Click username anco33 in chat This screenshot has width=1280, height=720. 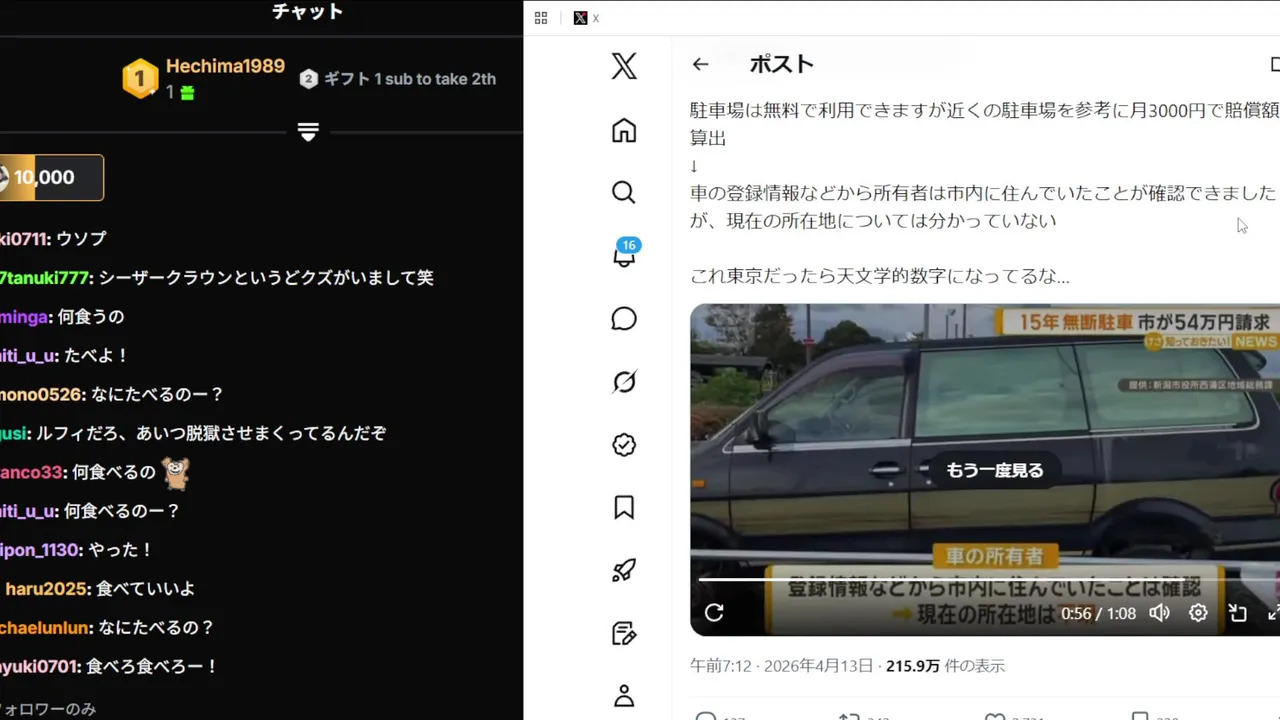coord(32,472)
